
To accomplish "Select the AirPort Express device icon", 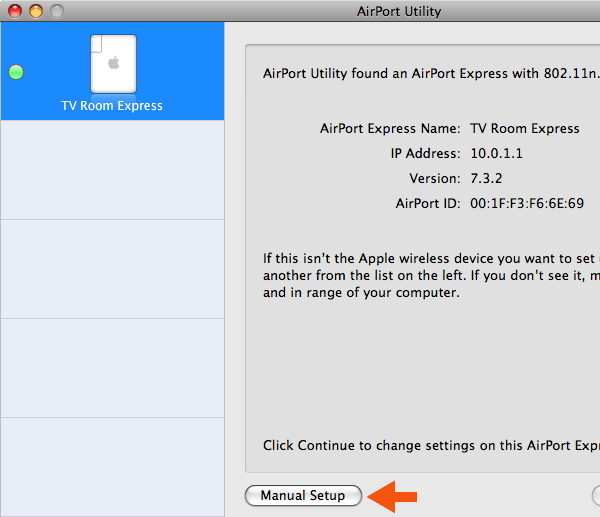I will coord(113,64).
